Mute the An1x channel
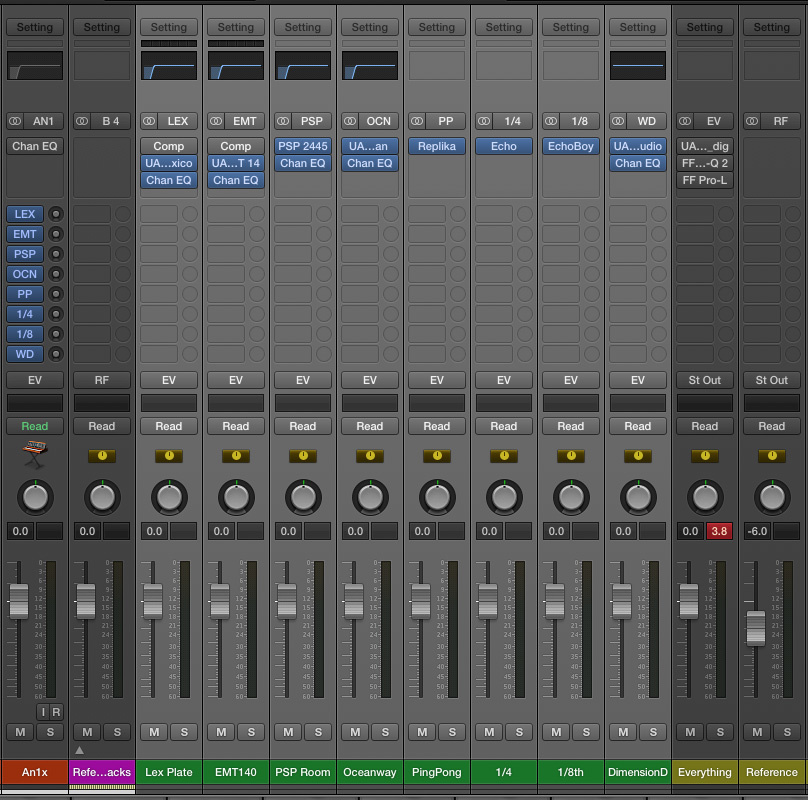 (20, 732)
